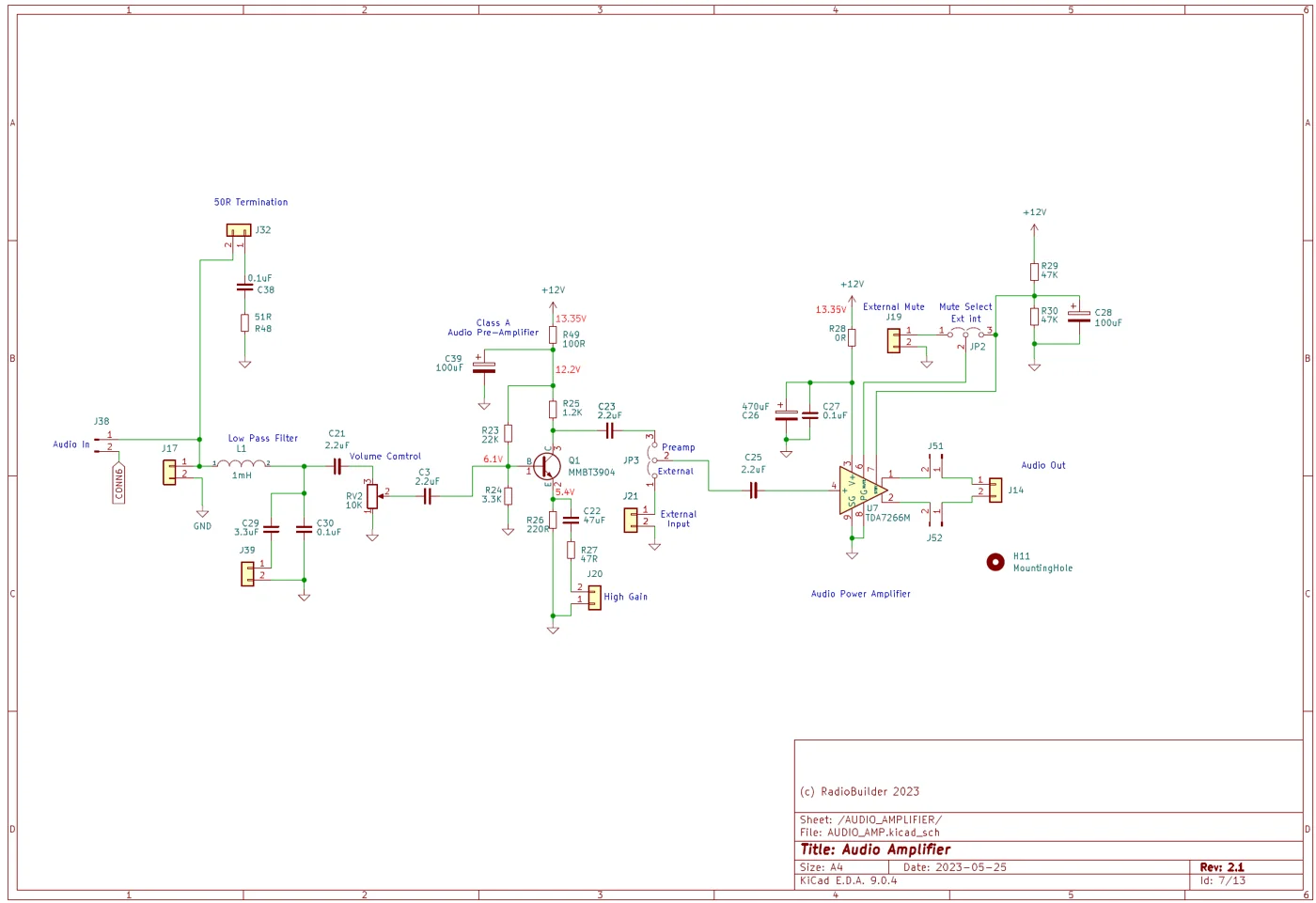Select the 'Sheet: /AUDIO_AMPLIFIER/' entry
The image size is (1316, 903).
[x=870, y=820]
